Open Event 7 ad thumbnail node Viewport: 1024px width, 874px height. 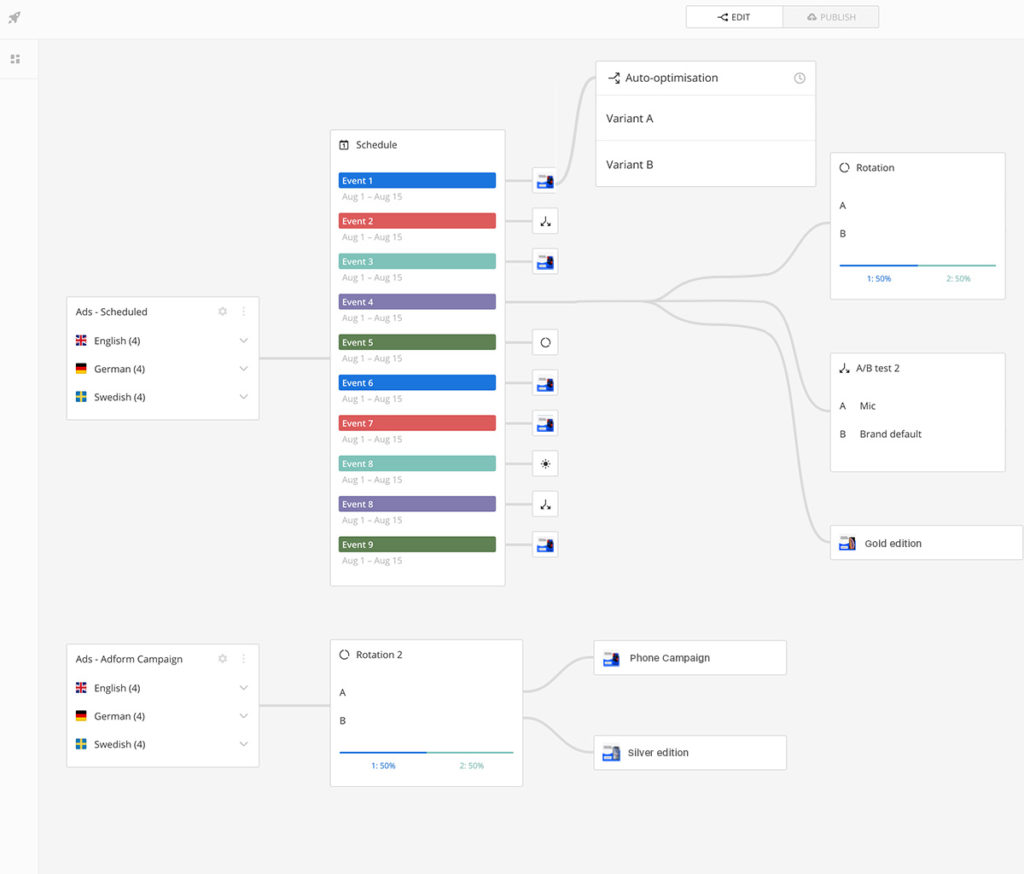(x=545, y=424)
